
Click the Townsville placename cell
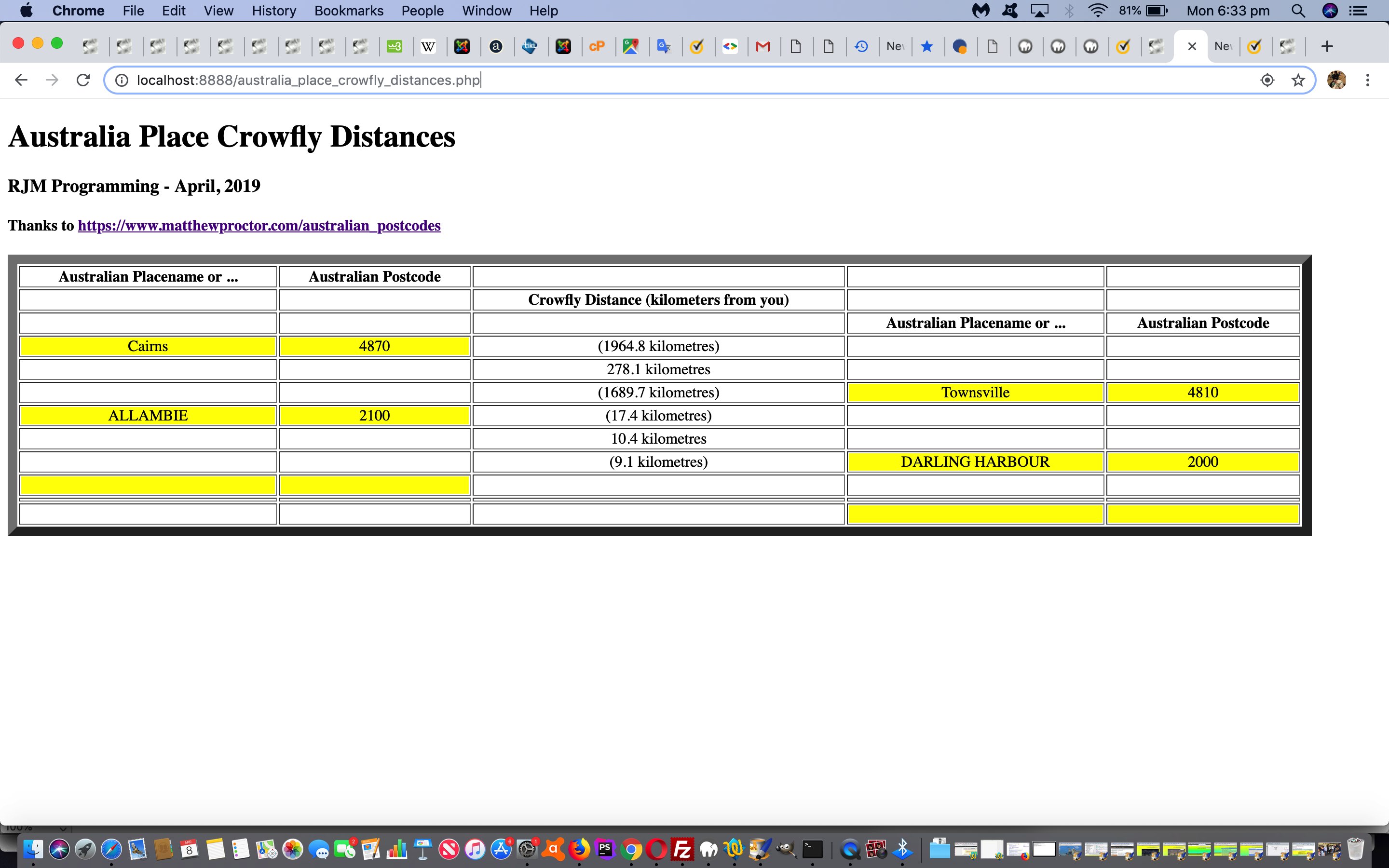(x=975, y=393)
